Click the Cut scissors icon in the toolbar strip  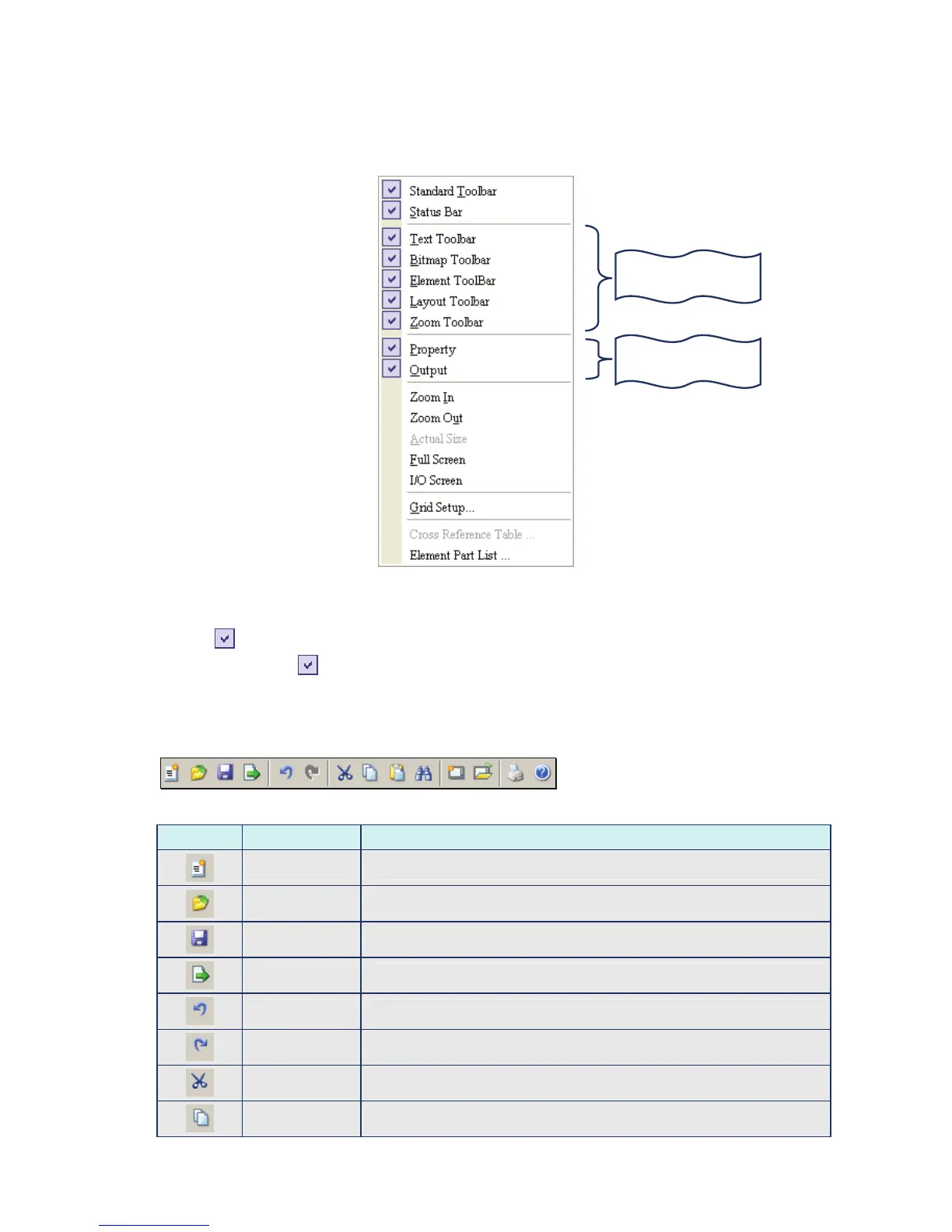coord(345,773)
